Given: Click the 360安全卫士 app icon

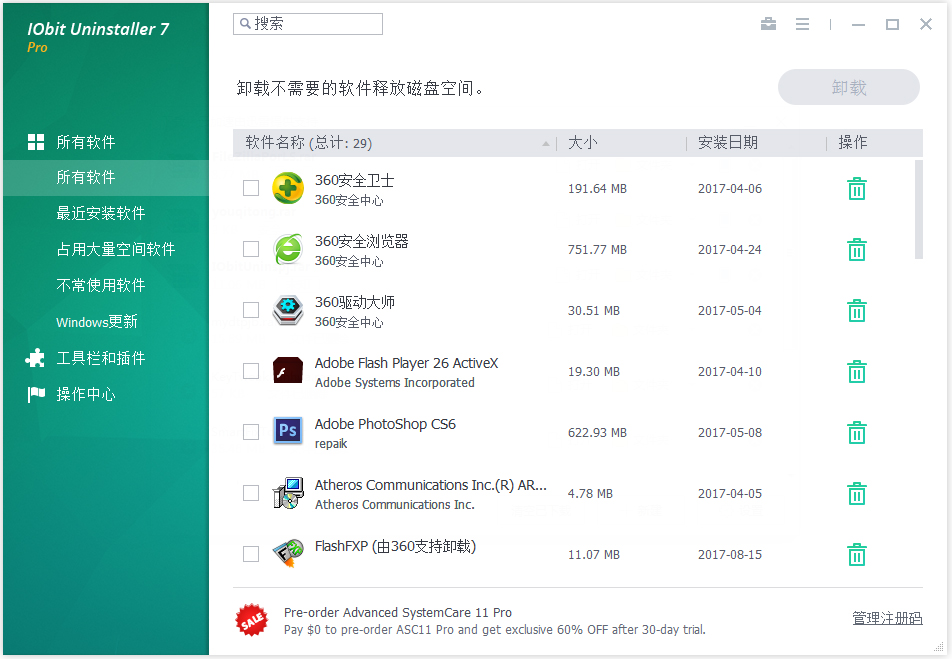Looking at the screenshot, I should [x=288, y=188].
